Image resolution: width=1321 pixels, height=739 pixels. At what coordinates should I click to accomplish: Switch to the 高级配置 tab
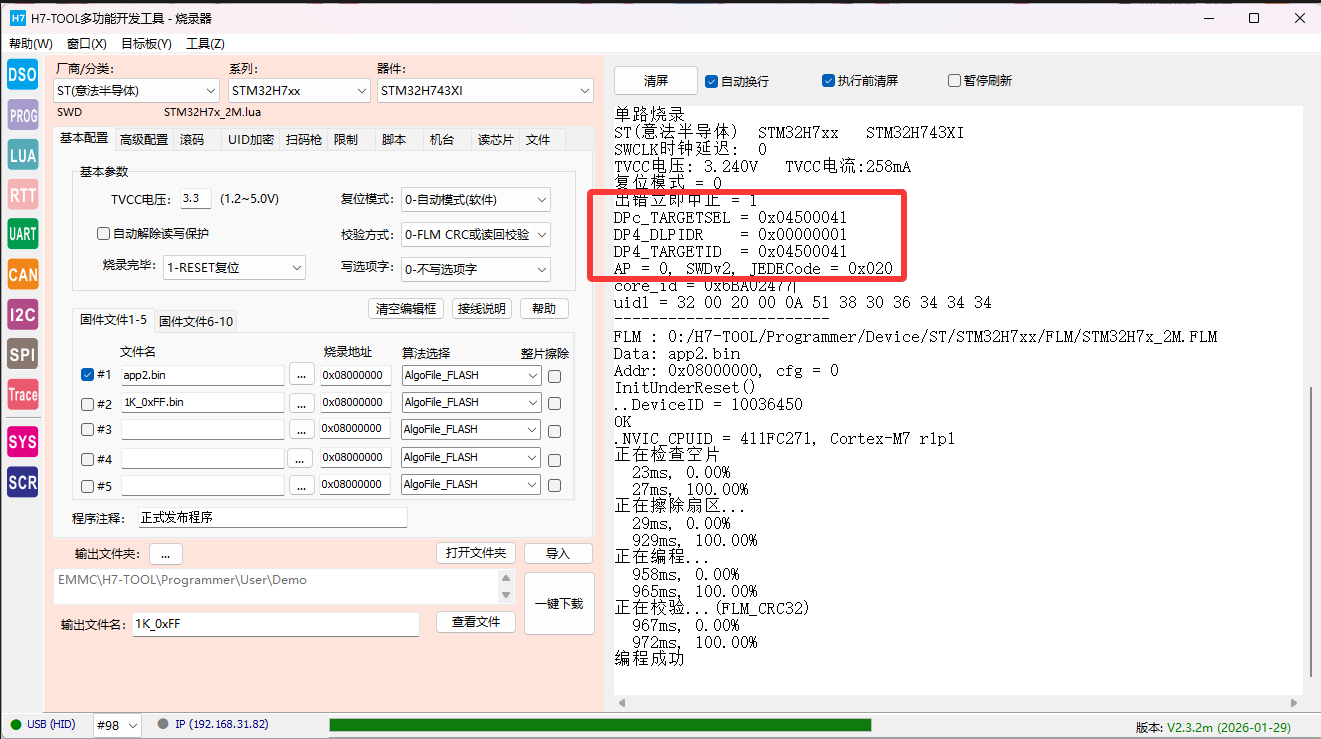(144, 140)
